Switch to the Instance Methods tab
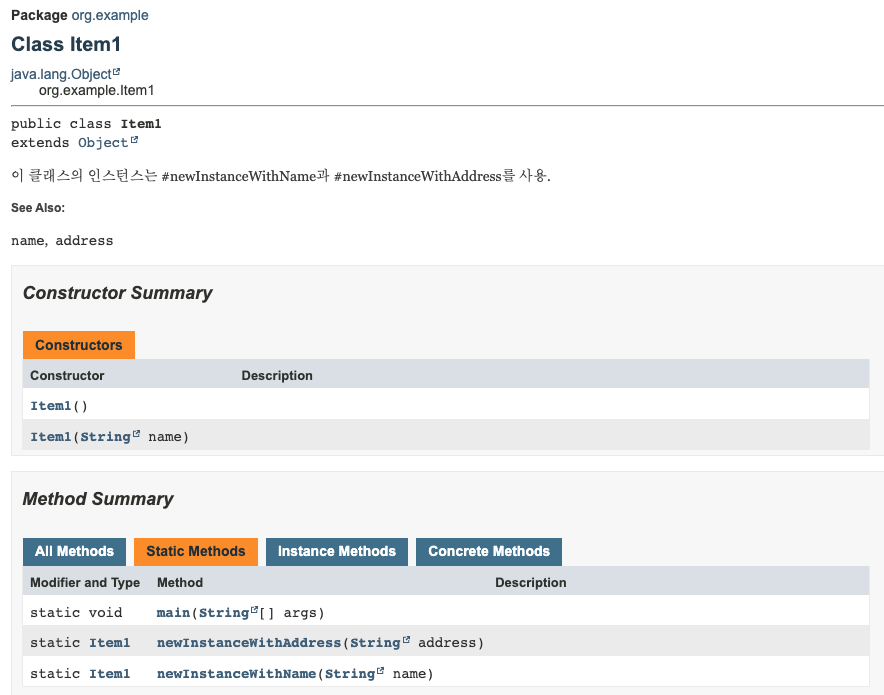The height and width of the screenshot is (695, 884). pos(337,551)
